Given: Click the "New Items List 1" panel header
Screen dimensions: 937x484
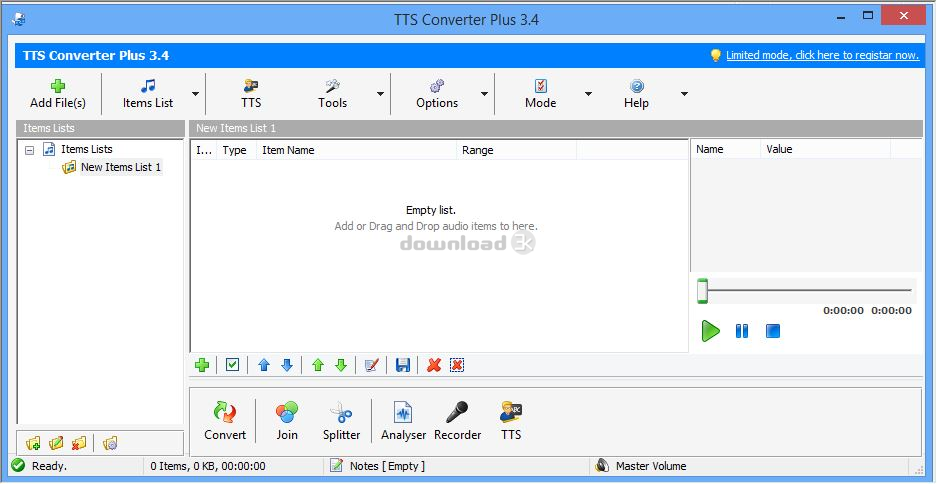Looking at the screenshot, I should [x=556, y=128].
